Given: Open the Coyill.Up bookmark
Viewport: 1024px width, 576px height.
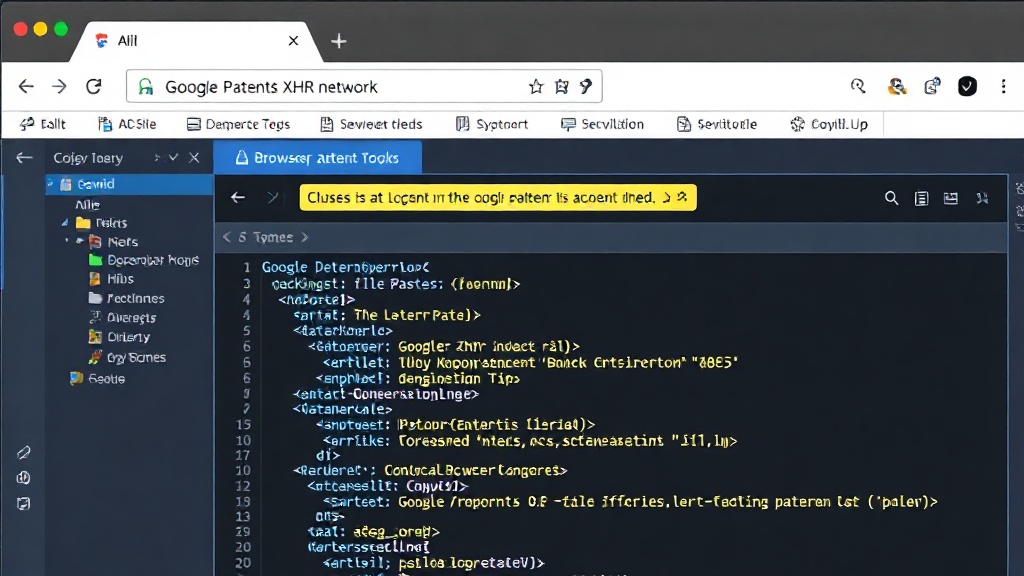Looking at the screenshot, I should coord(829,124).
